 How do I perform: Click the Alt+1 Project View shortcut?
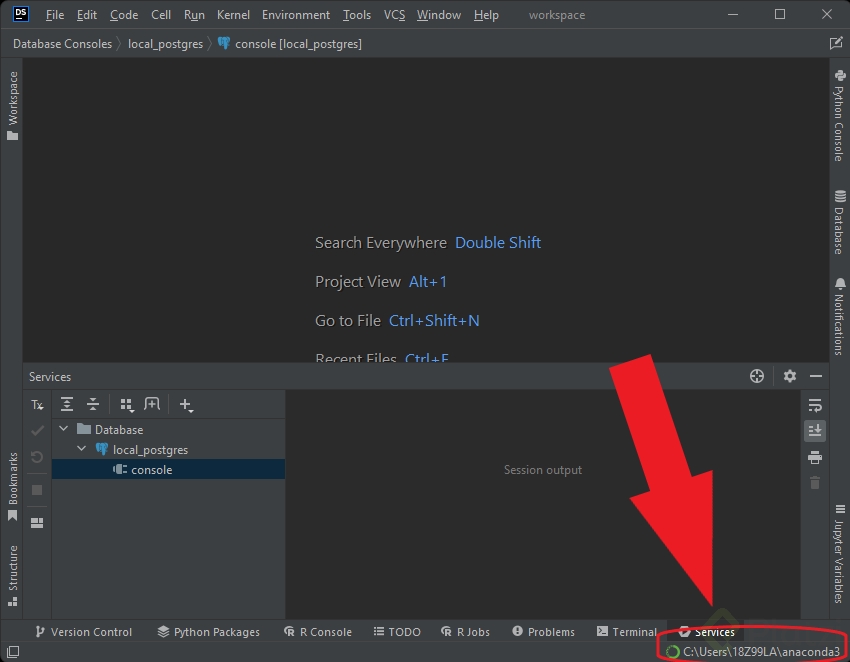[x=428, y=281]
